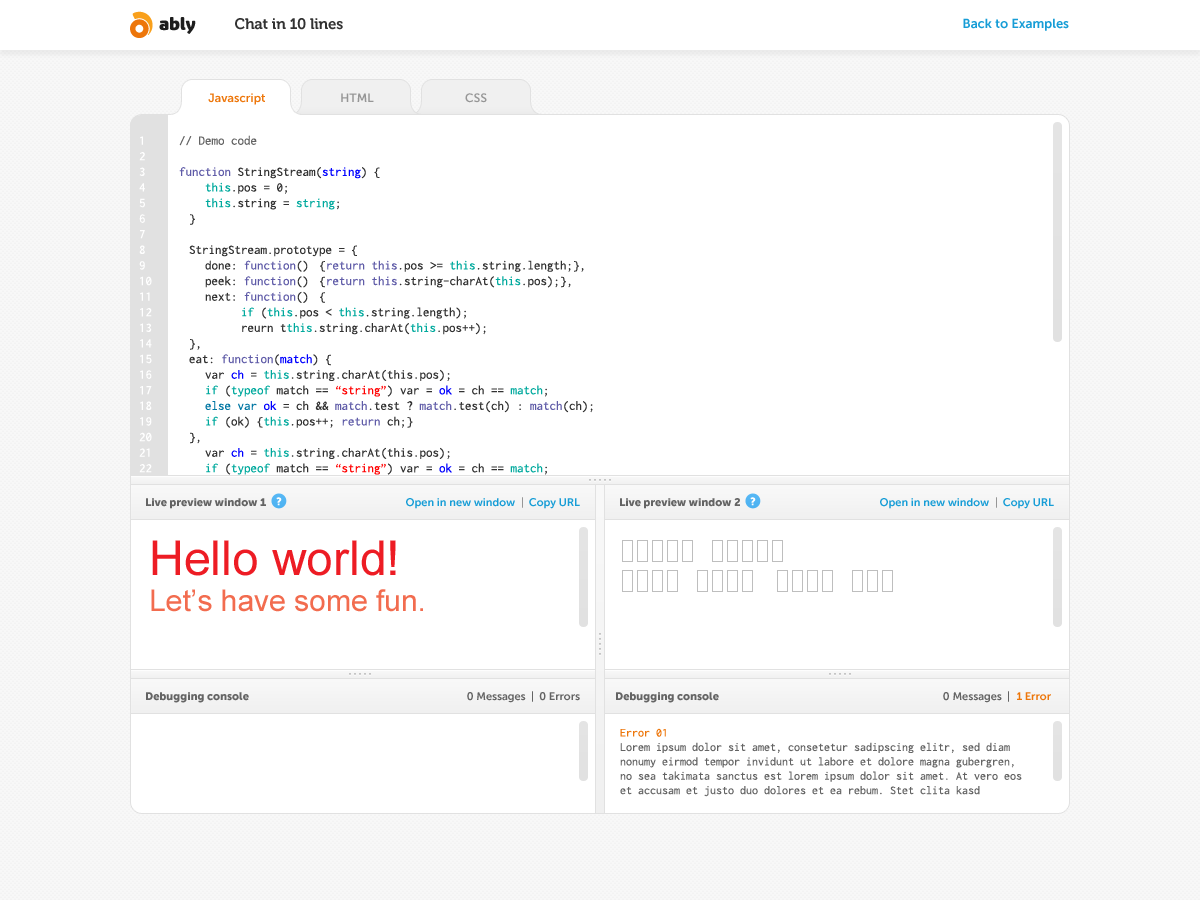
Task: Go back to Examples page
Action: click(x=1015, y=24)
